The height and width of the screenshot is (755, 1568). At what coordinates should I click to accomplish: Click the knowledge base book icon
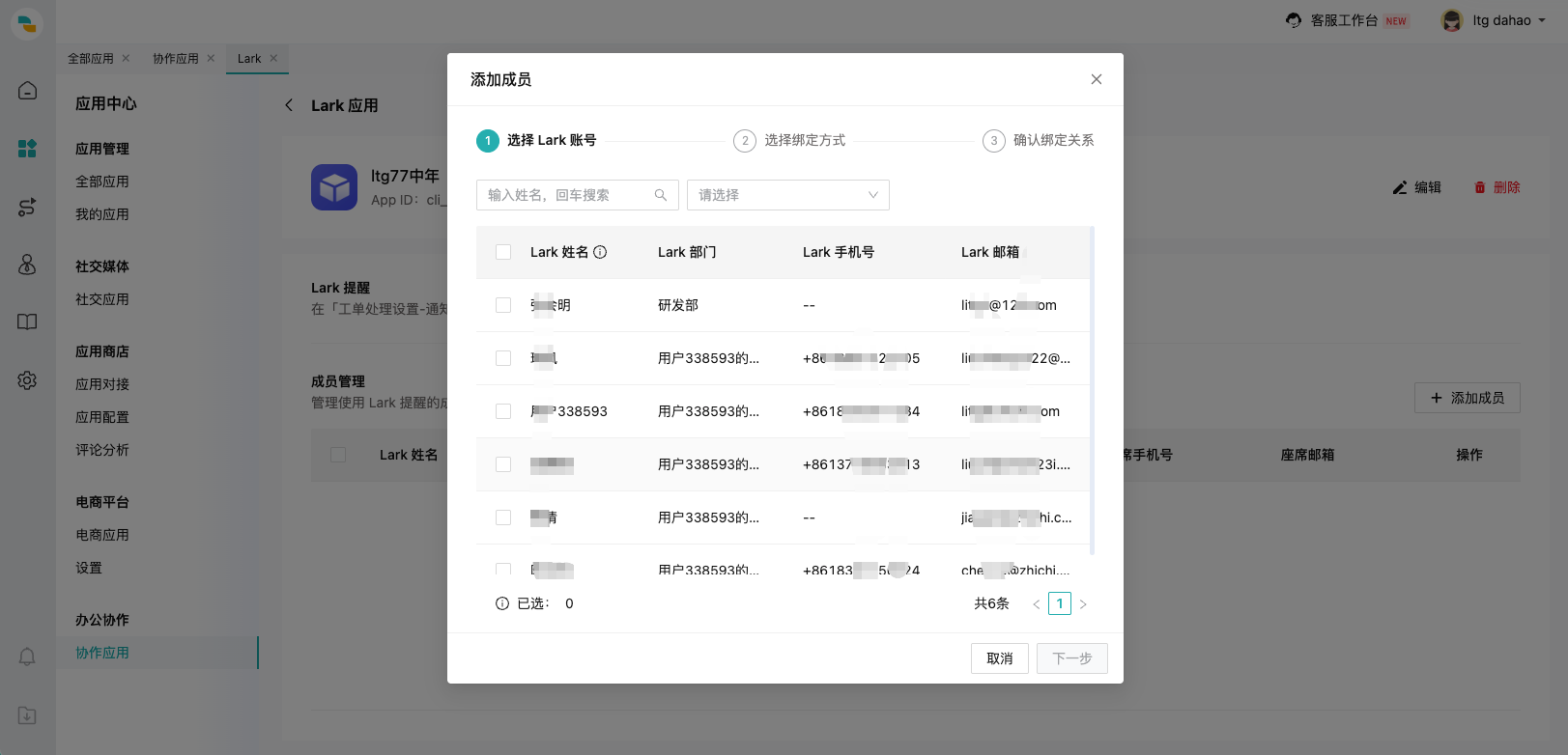tap(27, 322)
